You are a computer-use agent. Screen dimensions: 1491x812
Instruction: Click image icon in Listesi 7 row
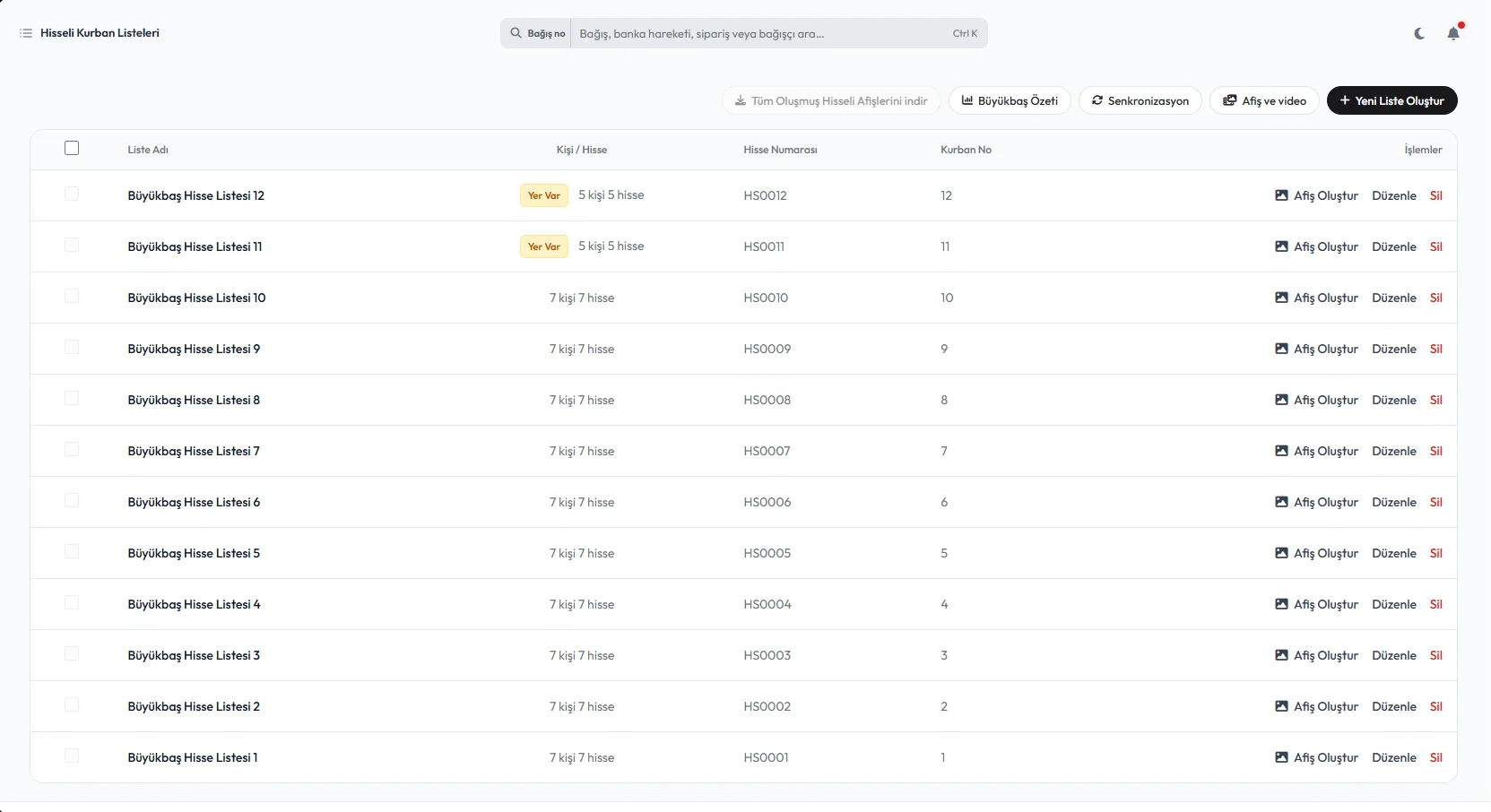click(1282, 451)
